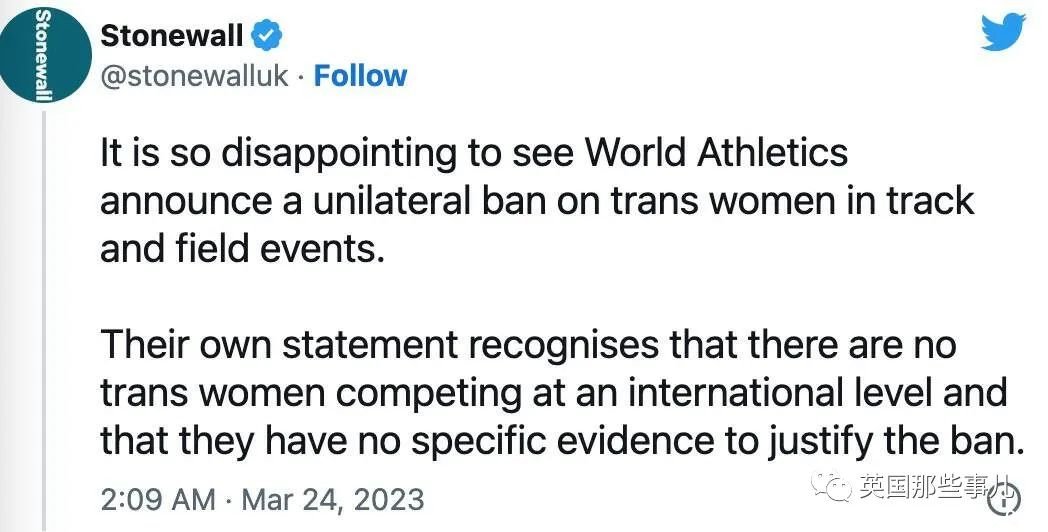
Task: Click the WeChat chat bubbles watermark icon
Action: coord(831,487)
